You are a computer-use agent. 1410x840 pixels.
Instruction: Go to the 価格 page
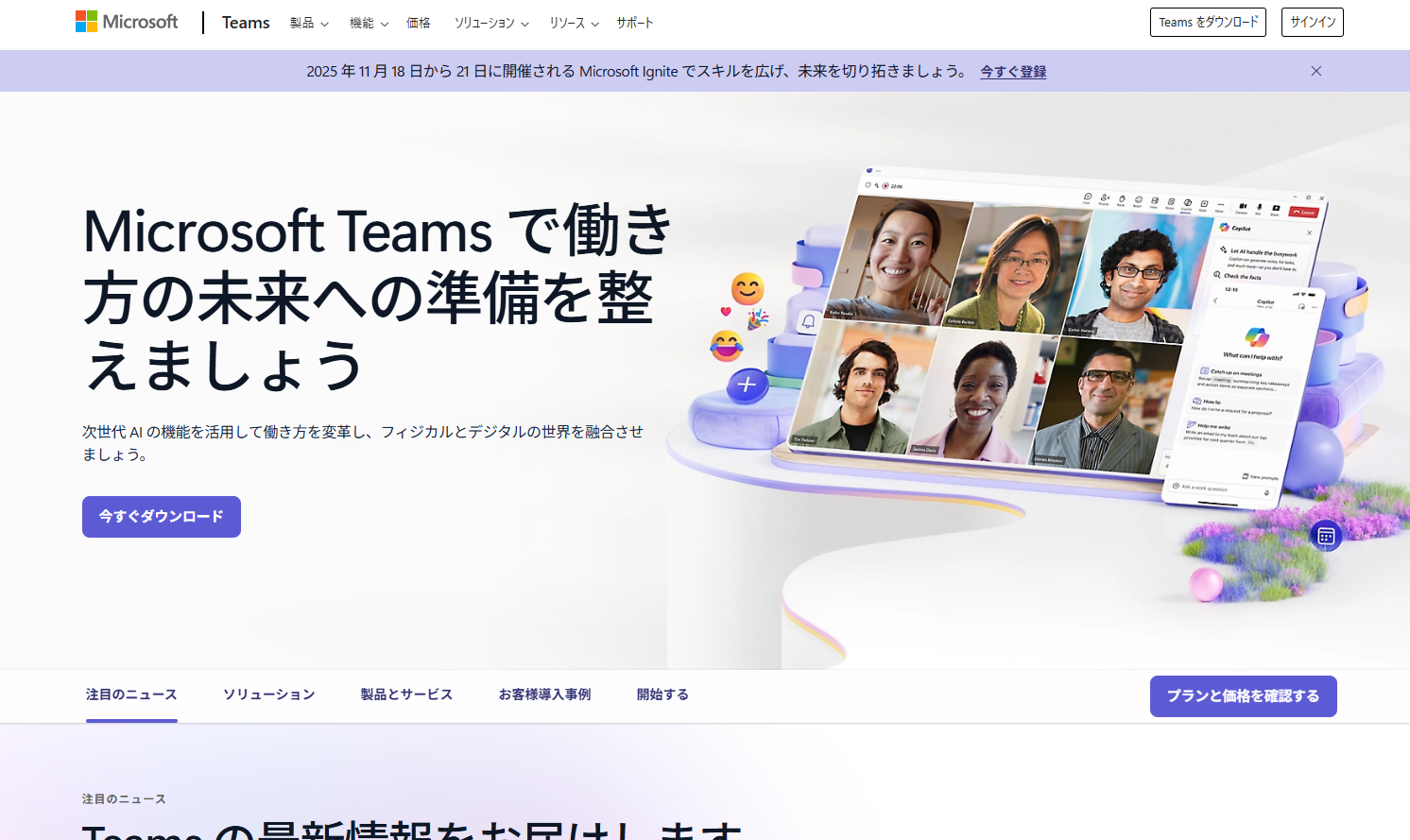tap(418, 23)
